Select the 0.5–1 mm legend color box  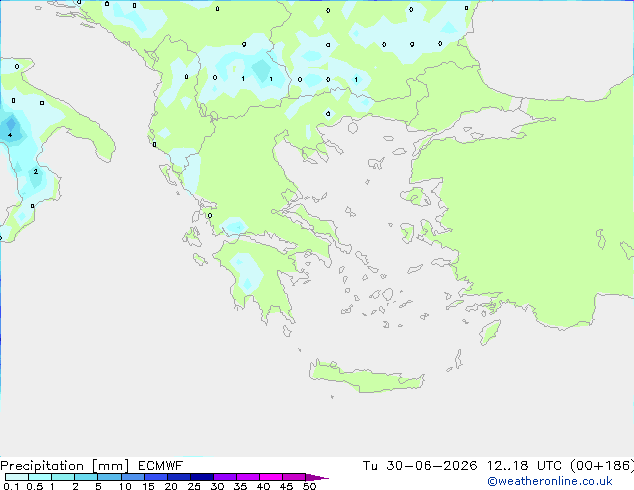pyautogui.click(x=40, y=477)
